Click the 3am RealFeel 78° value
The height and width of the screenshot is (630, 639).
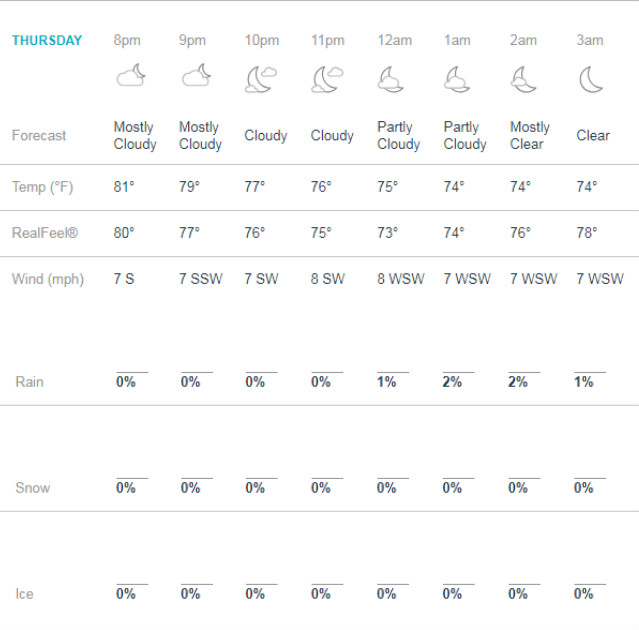587,233
